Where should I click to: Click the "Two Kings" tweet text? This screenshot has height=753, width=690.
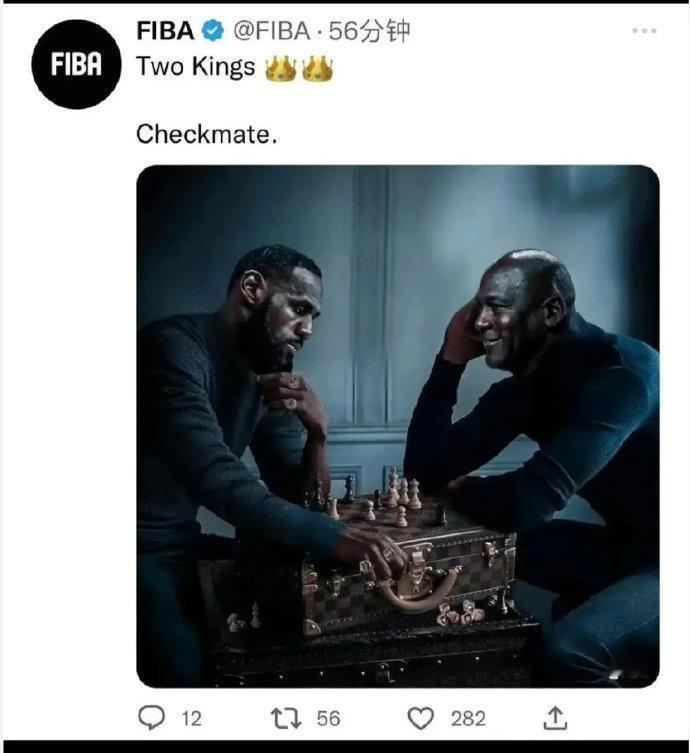[196, 69]
